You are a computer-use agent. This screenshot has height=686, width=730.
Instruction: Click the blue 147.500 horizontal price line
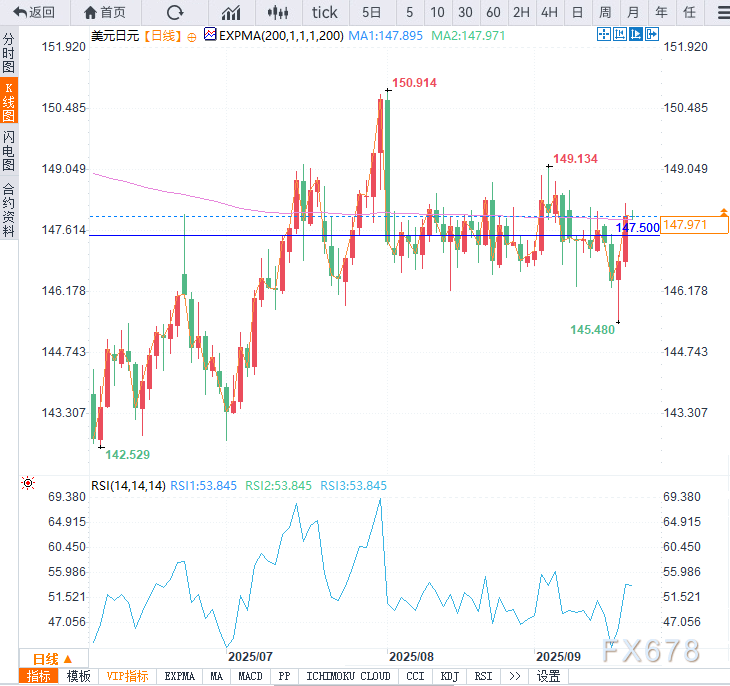[x=374, y=235]
